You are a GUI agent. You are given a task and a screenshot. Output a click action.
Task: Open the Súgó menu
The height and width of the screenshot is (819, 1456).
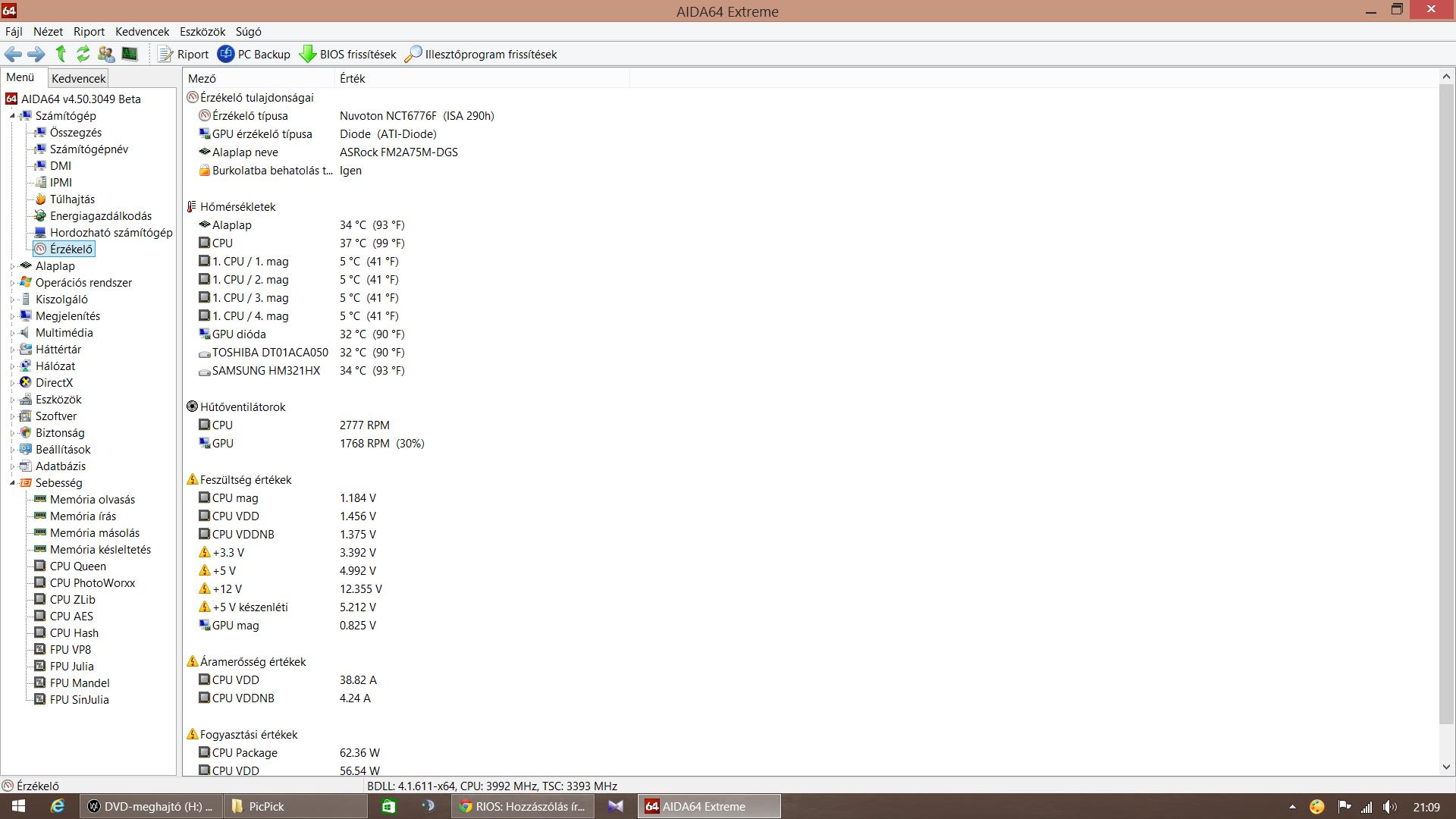pyautogui.click(x=248, y=31)
